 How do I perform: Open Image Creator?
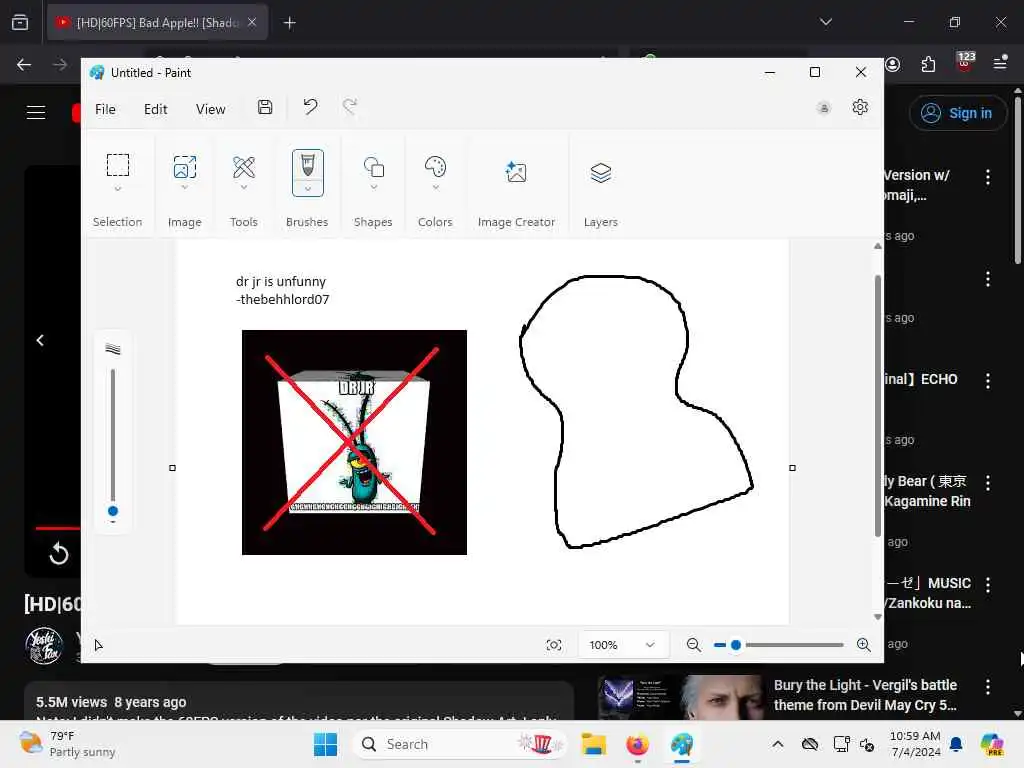(516, 172)
